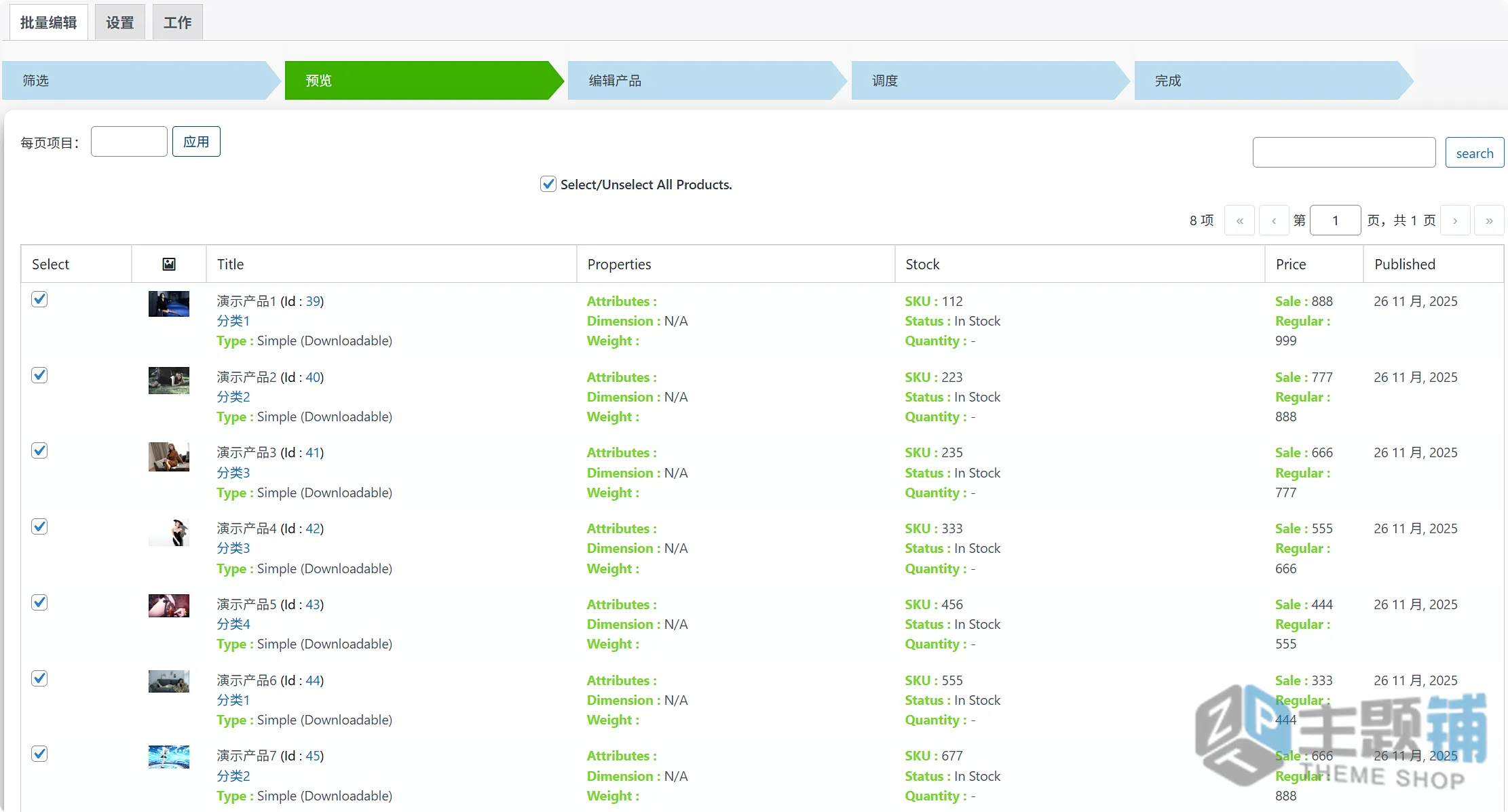Viewport: 1508px width, 812px height.
Task: Click SKU value 235
Action: pos(952,452)
